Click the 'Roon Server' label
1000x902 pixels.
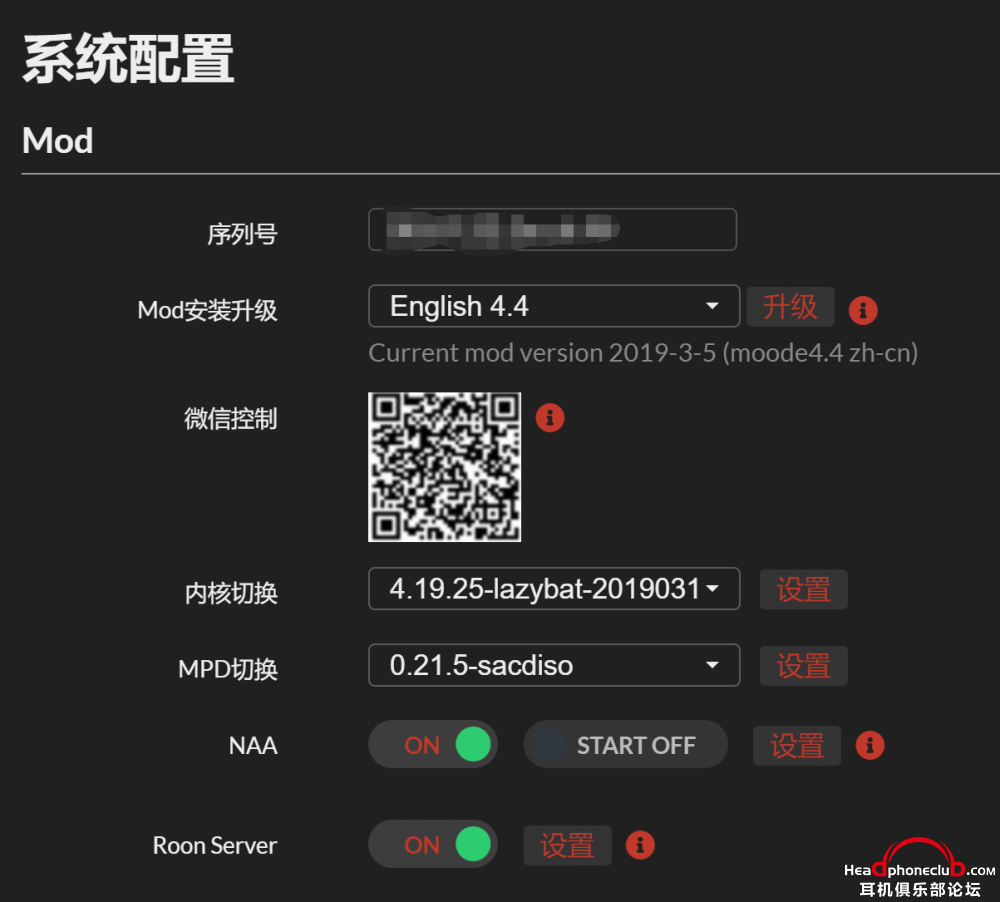tap(215, 846)
